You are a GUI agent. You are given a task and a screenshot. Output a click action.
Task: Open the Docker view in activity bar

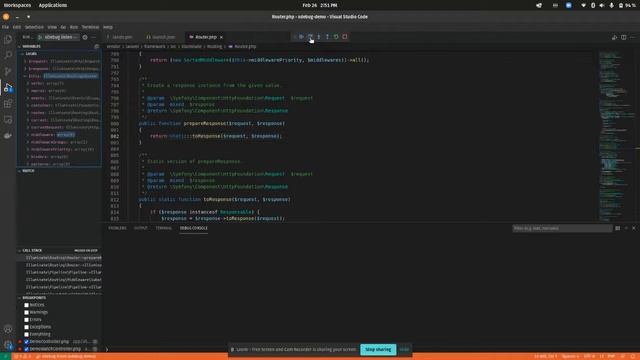point(8,136)
